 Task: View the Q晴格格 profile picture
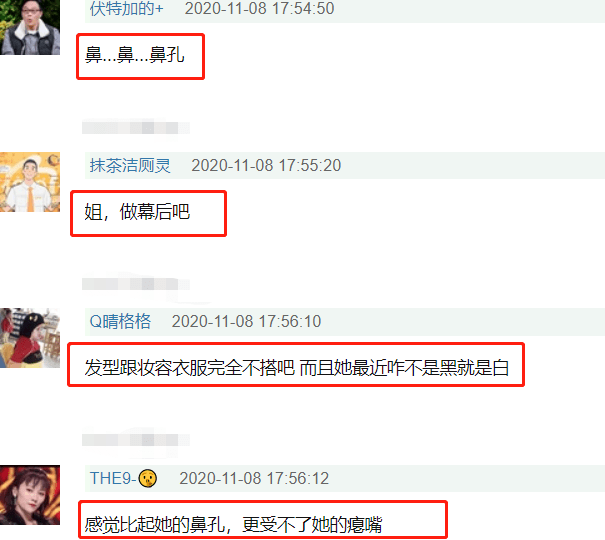[30, 338]
